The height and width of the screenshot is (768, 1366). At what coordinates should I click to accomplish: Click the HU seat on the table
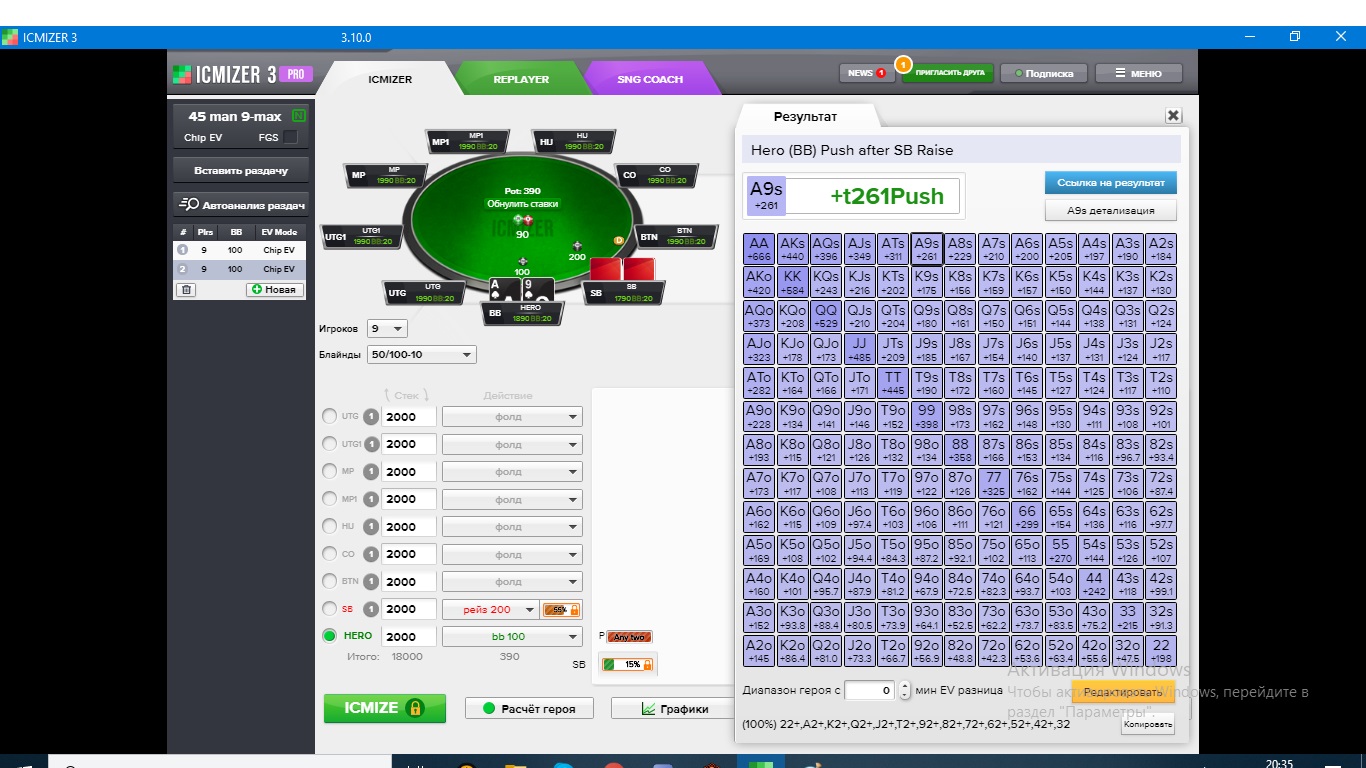click(573, 142)
